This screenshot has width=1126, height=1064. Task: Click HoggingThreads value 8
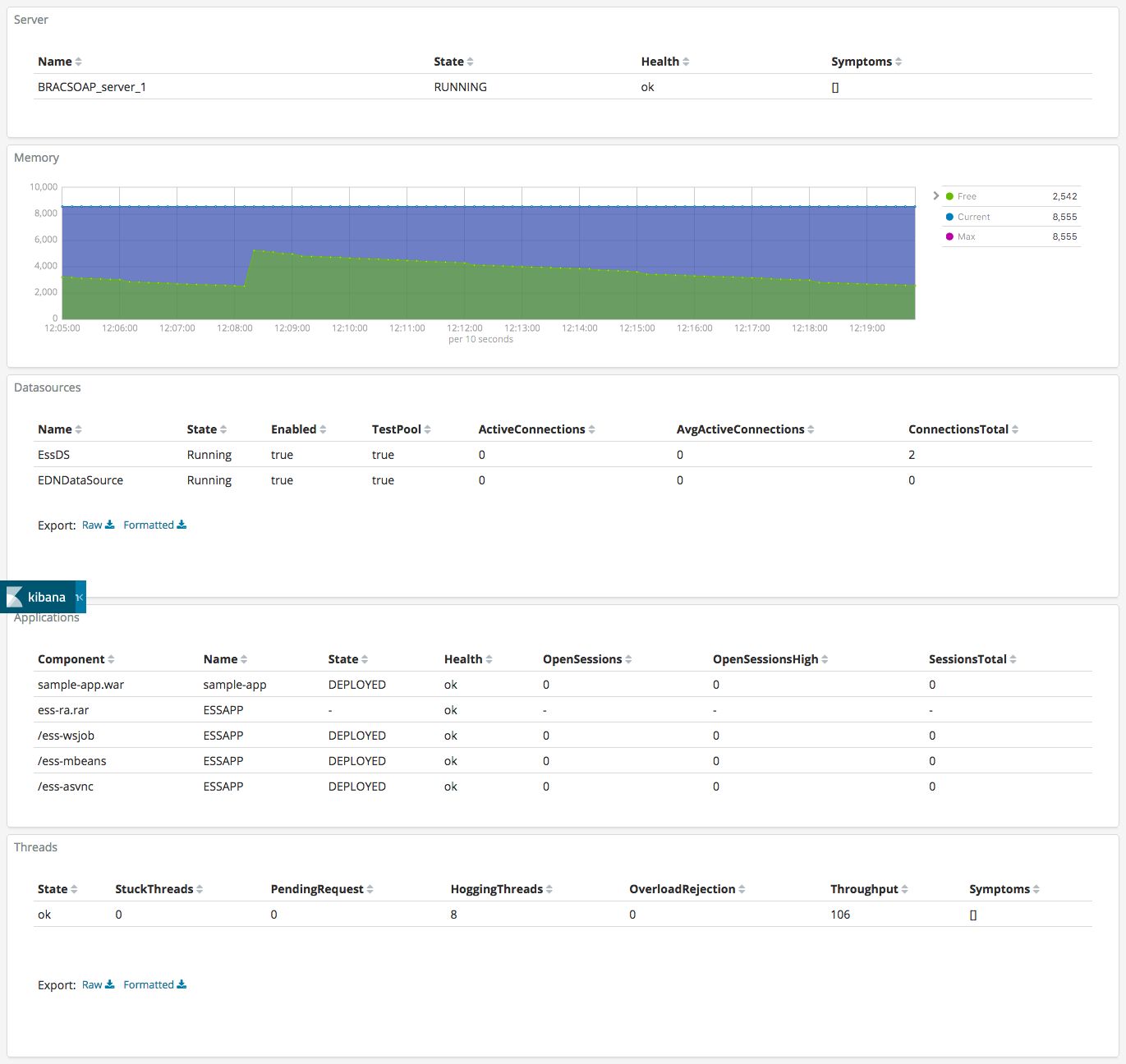453,915
